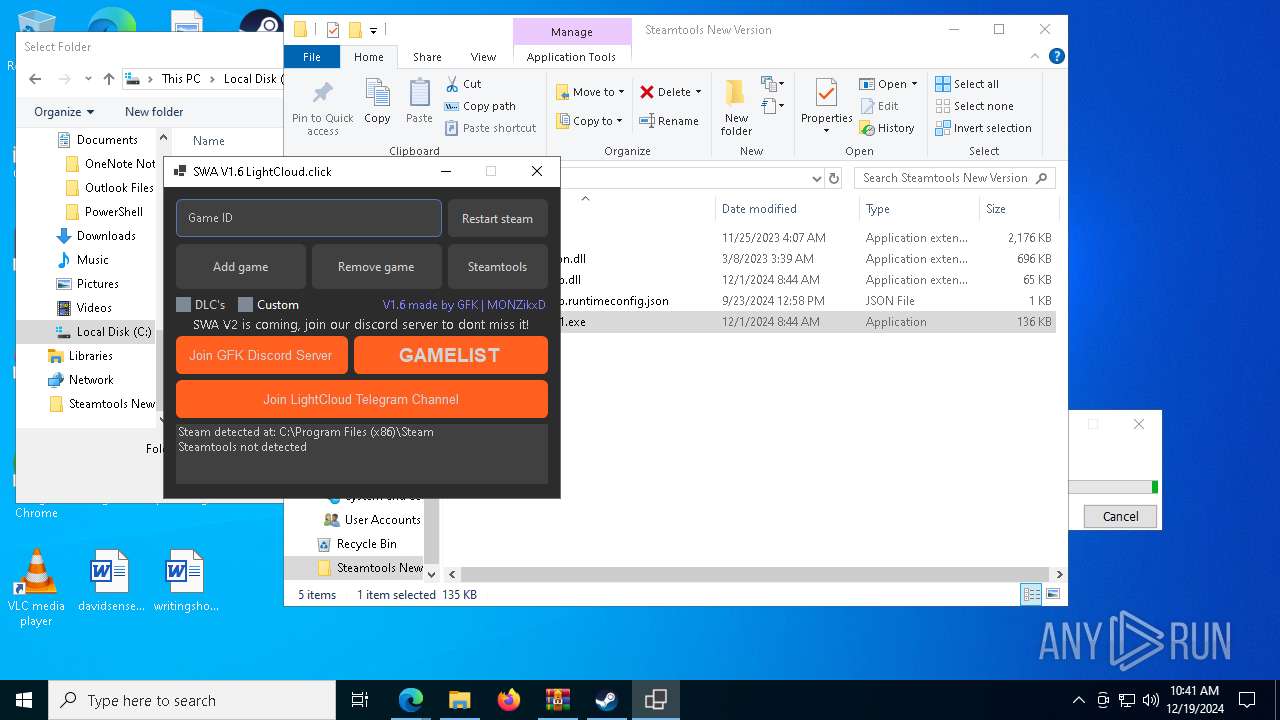Switch to the Share ribbon tab
Screen dimensions: 1280x720
427,57
